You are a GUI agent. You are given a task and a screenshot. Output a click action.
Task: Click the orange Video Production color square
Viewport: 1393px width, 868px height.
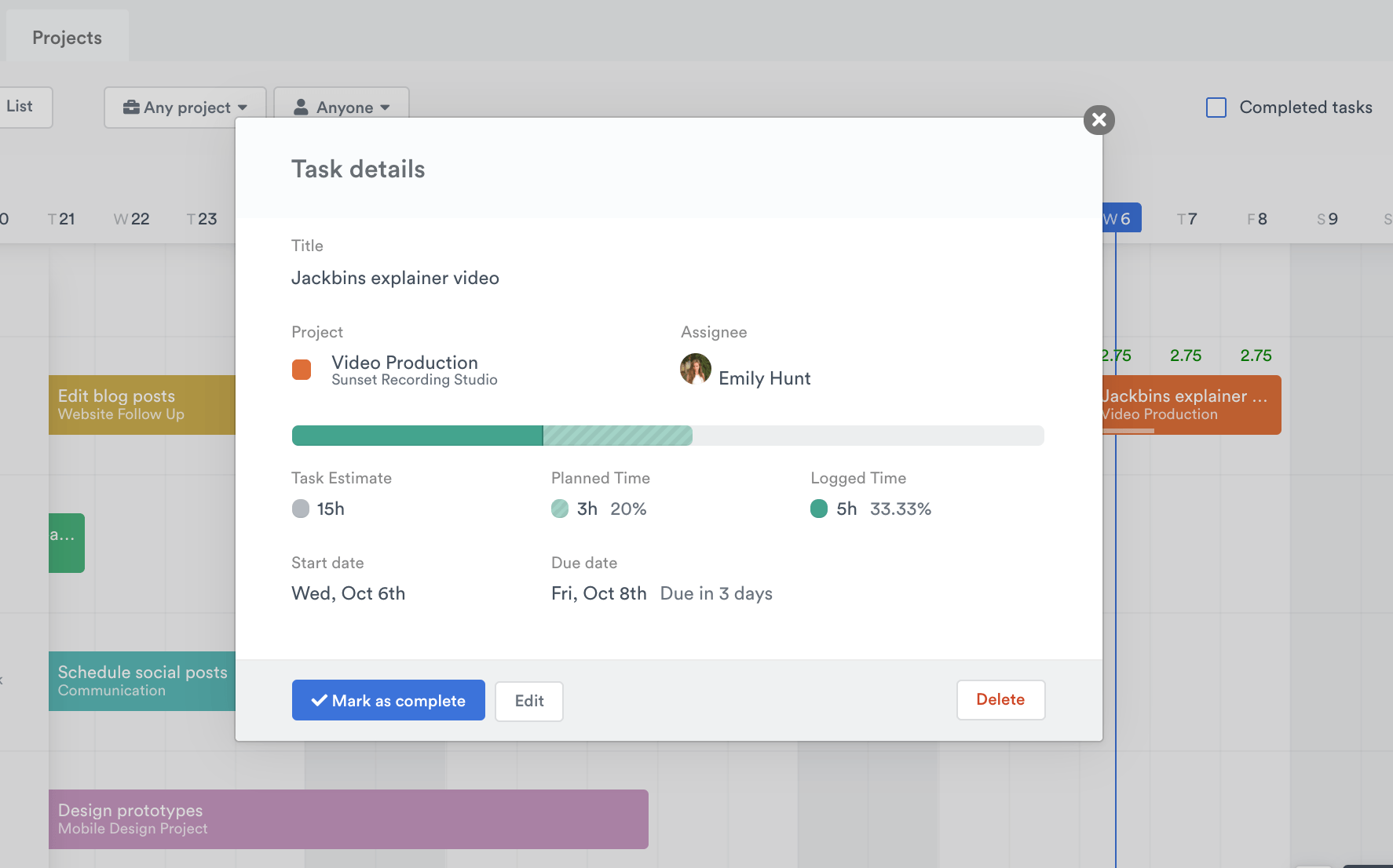[302, 370]
